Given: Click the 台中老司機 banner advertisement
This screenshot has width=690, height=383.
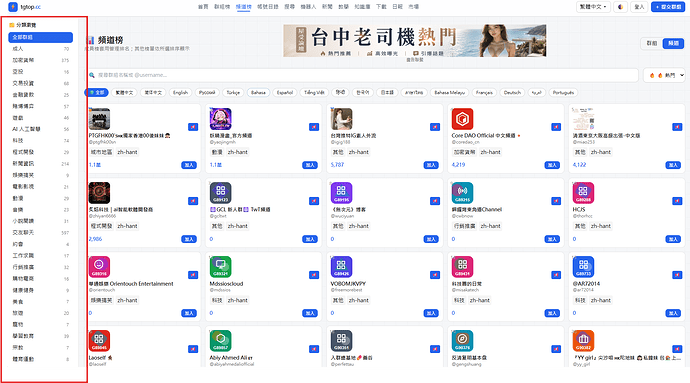Looking at the screenshot, I should [415, 41].
